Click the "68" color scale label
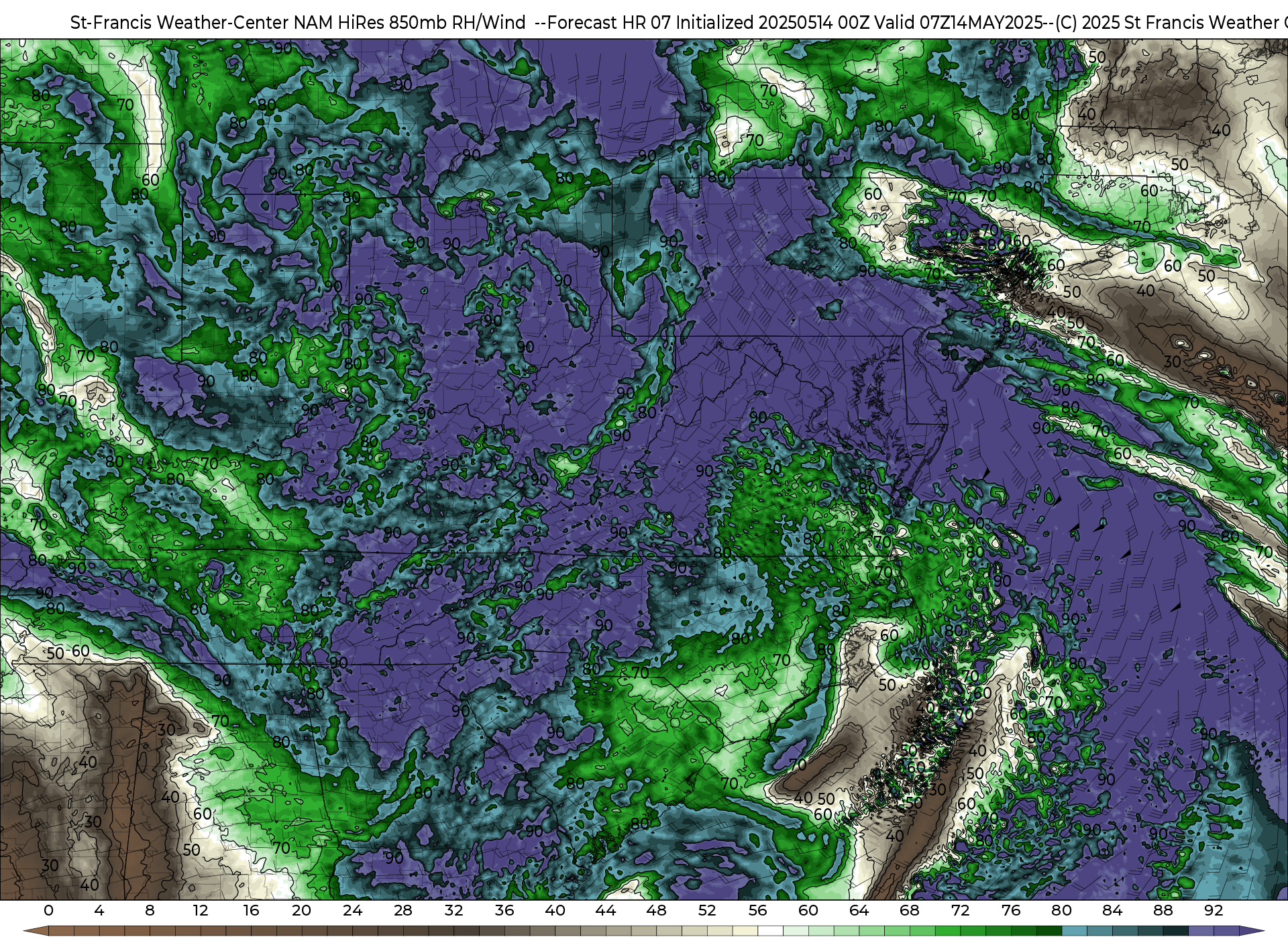The width and height of the screenshot is (1288, 939). tap(909, 910)
